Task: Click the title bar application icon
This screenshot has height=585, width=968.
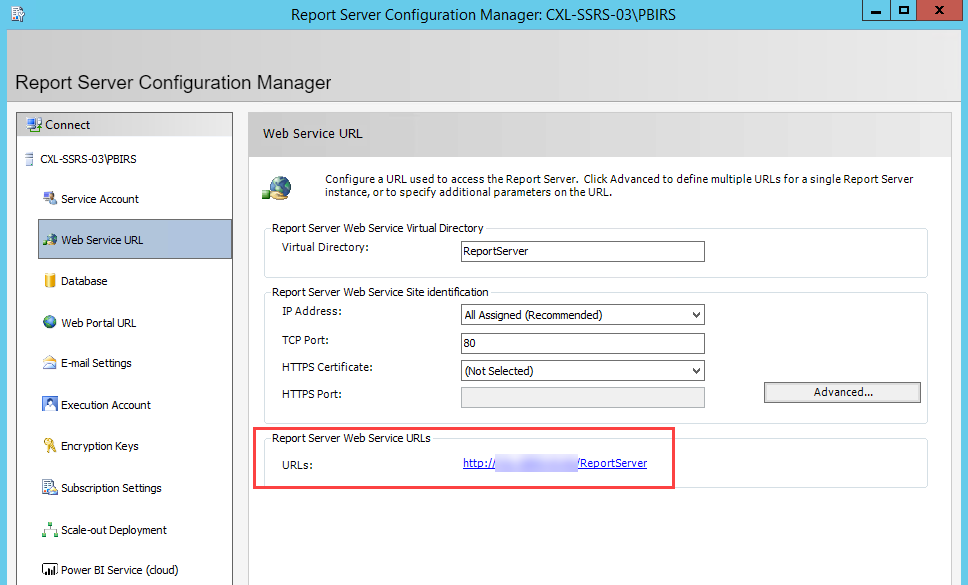Action: pos(18,14)
